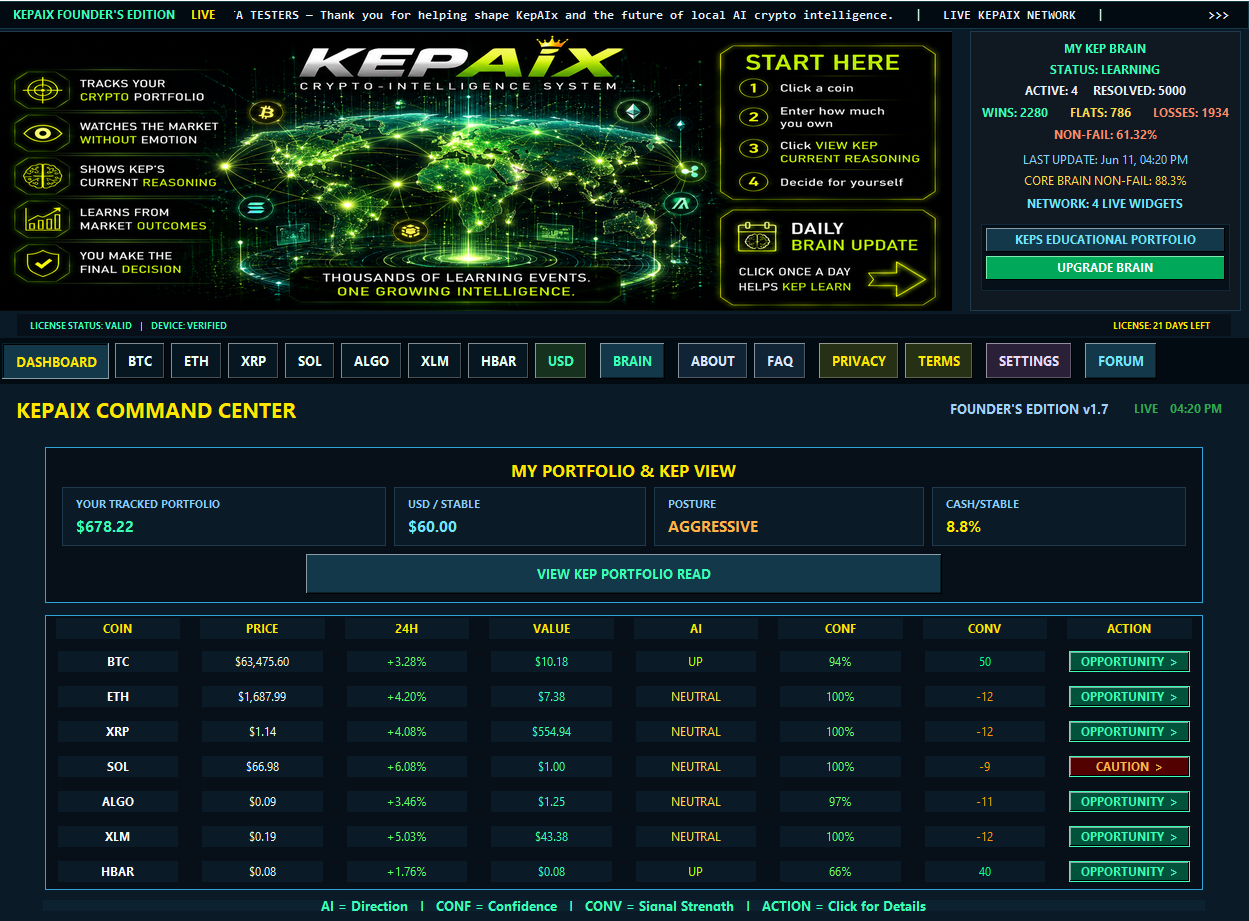Click KEPS EDUCATIONAL PORTFOLIO button

(x=1105, y=240)
